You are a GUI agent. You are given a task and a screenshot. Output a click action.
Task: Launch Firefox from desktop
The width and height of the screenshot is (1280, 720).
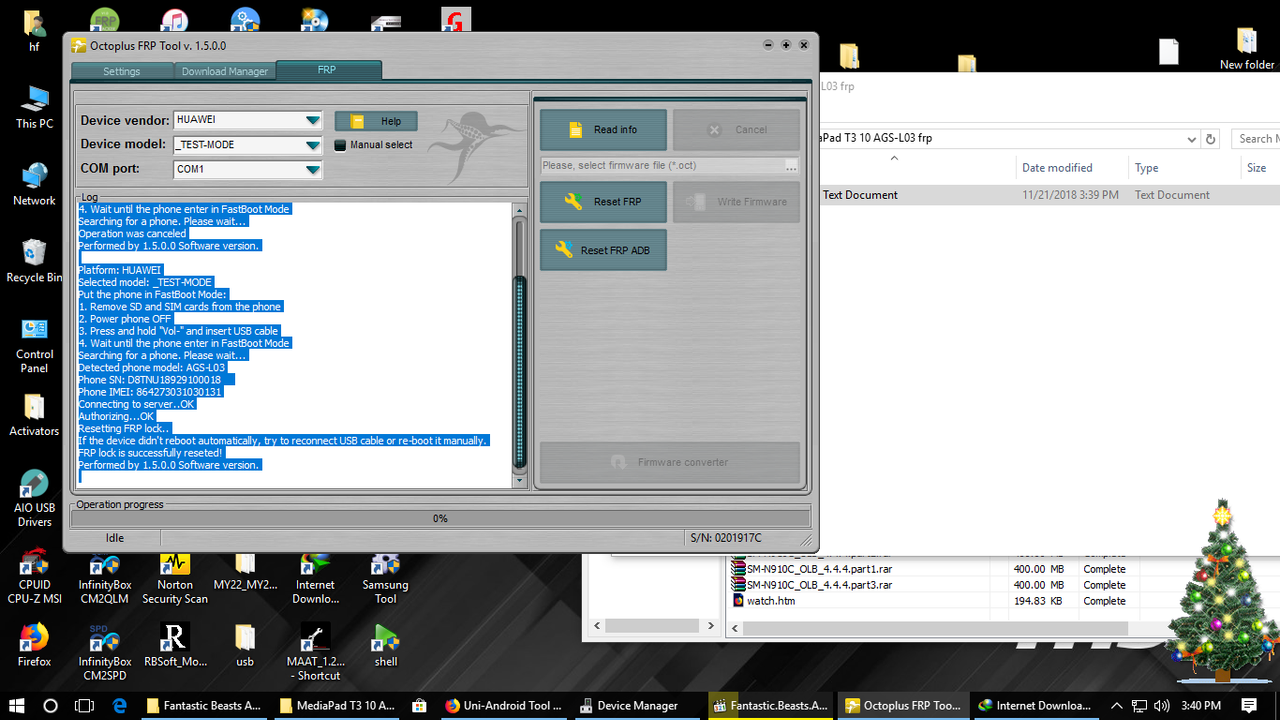[34, 645]
